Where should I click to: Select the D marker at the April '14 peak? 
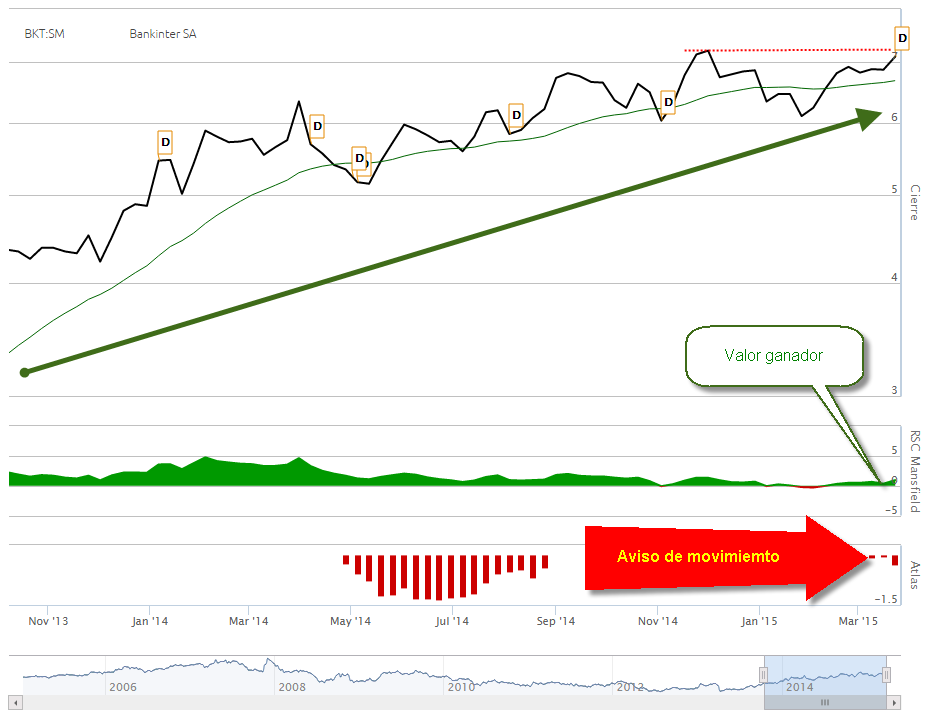pyautogui.click(x=317, y=126)
